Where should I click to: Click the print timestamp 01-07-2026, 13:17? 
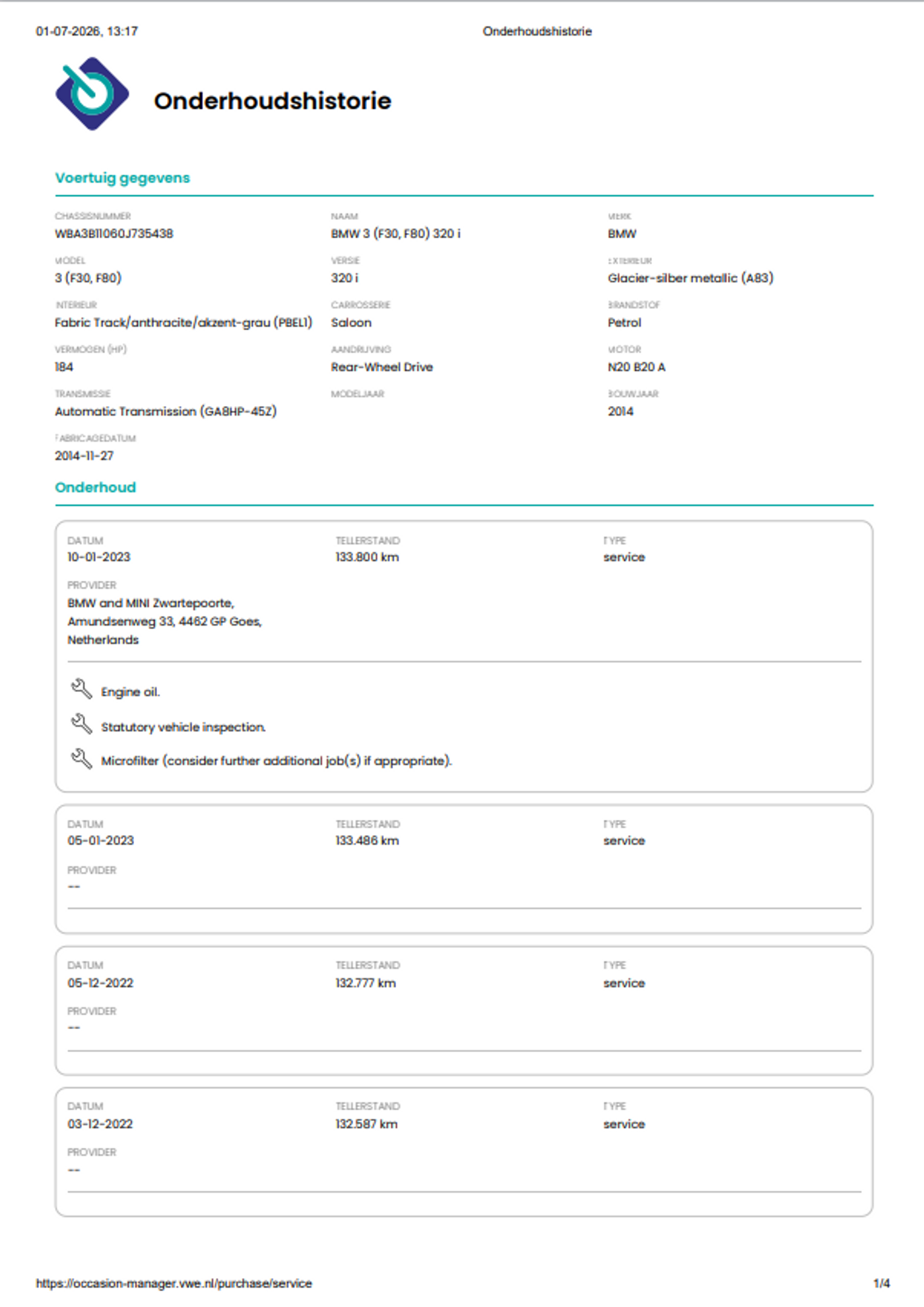pos(86,31)
